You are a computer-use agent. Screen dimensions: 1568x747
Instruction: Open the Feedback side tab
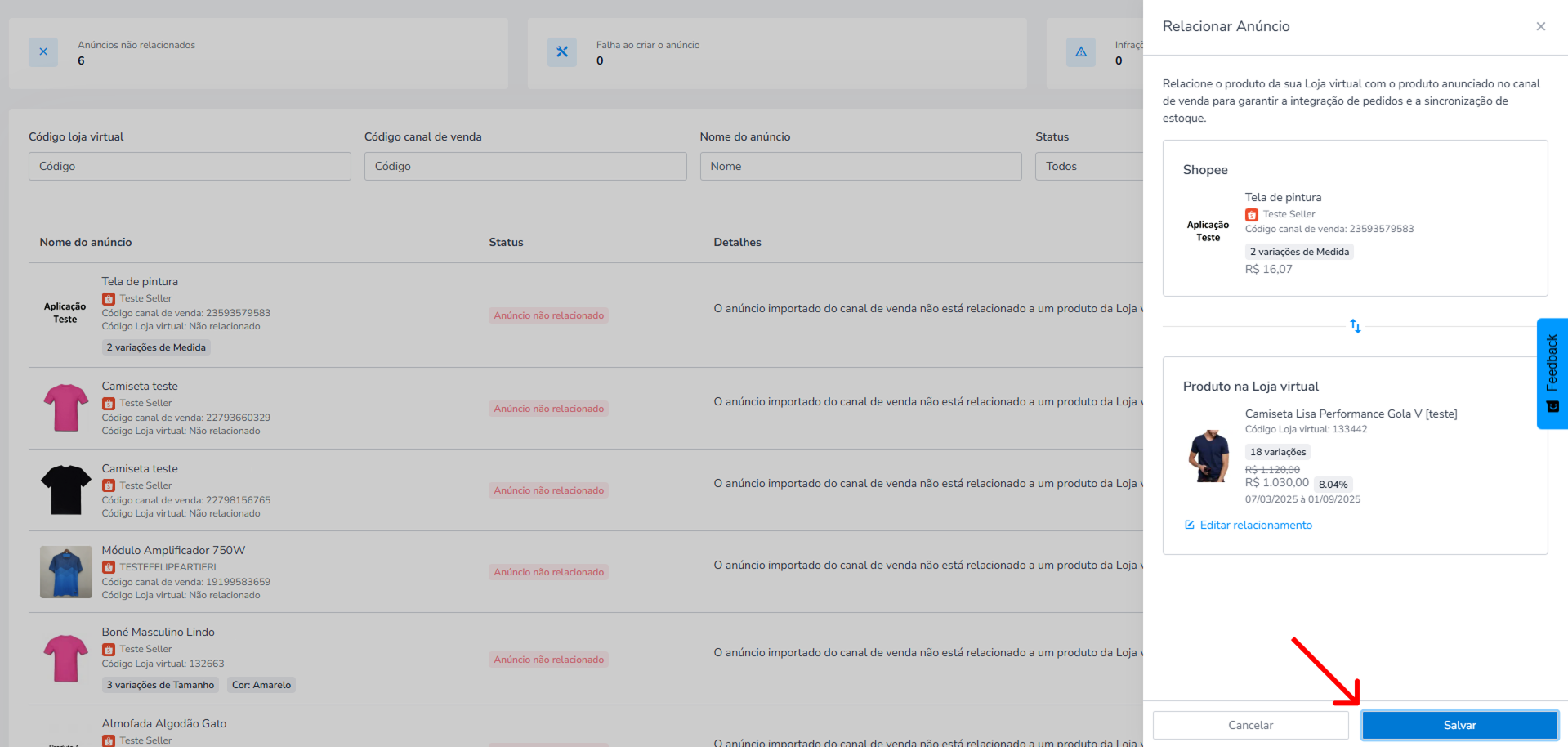pos(1552,373)
